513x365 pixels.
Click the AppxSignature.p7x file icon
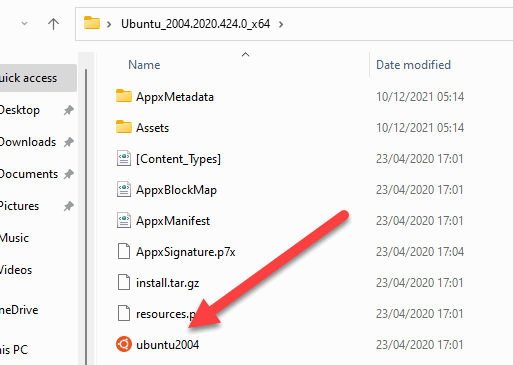pos(124,251)
